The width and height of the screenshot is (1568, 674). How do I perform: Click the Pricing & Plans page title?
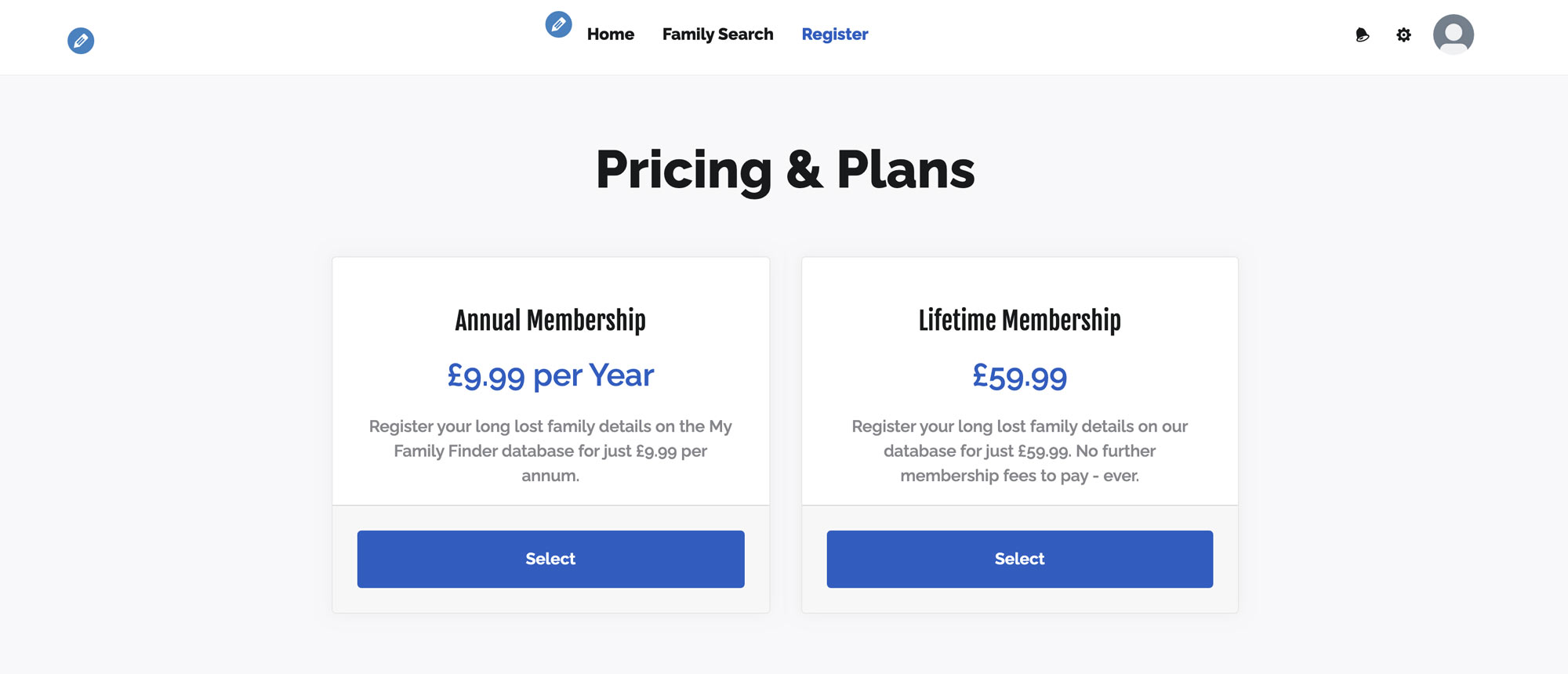785,170
